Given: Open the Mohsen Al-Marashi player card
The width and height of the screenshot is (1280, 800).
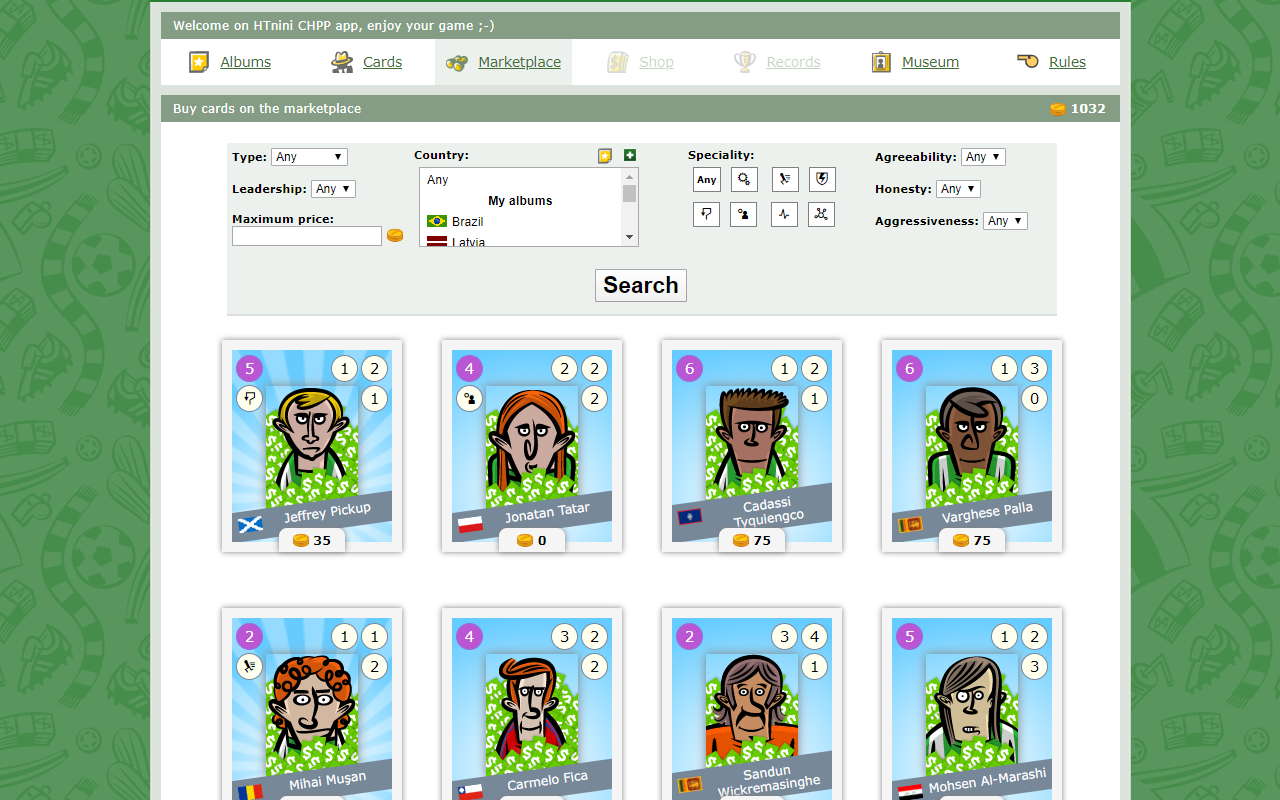Looking at the screenshot, I should [972, 704].
